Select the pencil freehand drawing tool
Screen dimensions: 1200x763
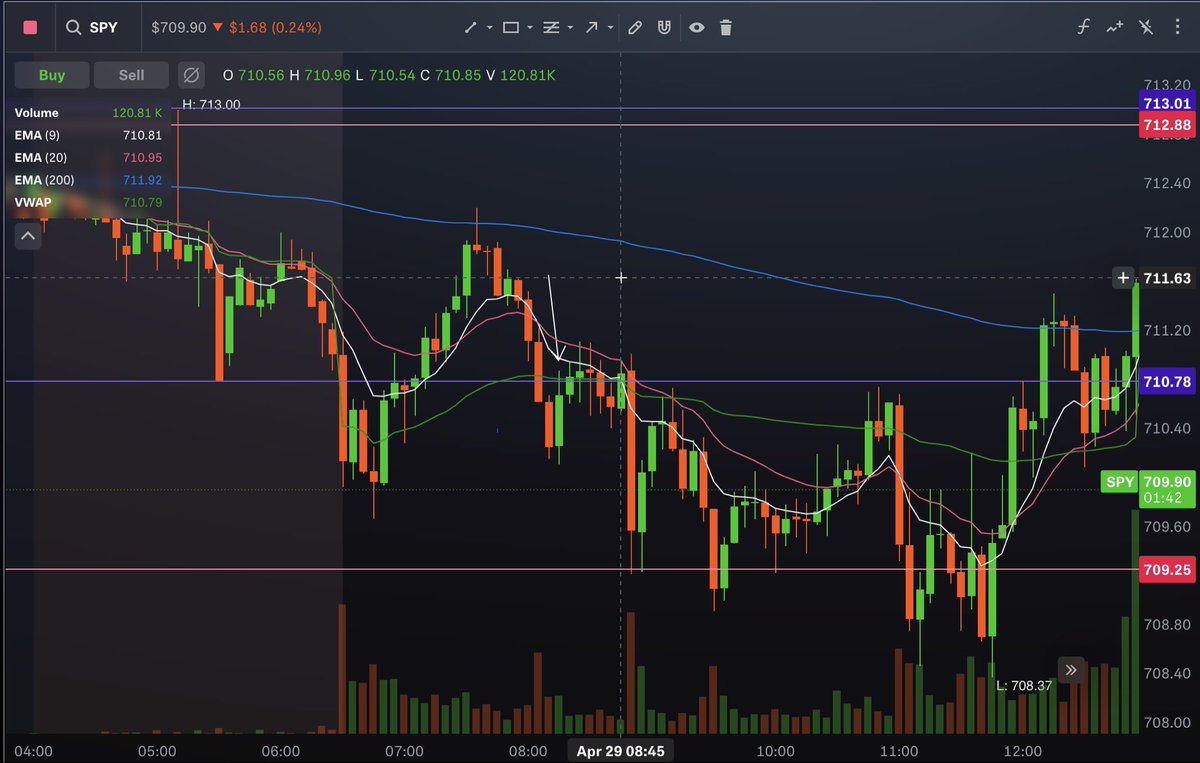(634, 28)
